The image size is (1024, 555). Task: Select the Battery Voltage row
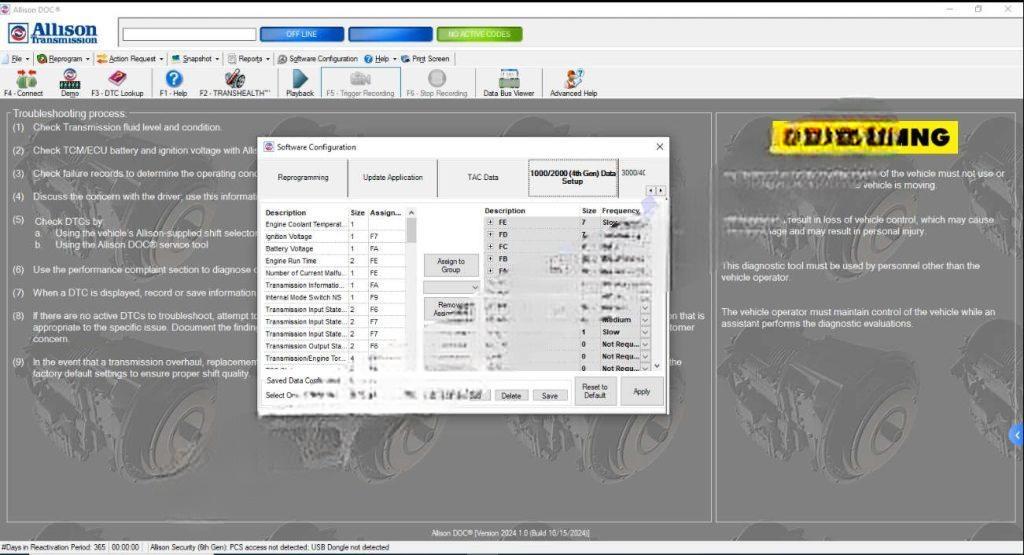point(334,249)
